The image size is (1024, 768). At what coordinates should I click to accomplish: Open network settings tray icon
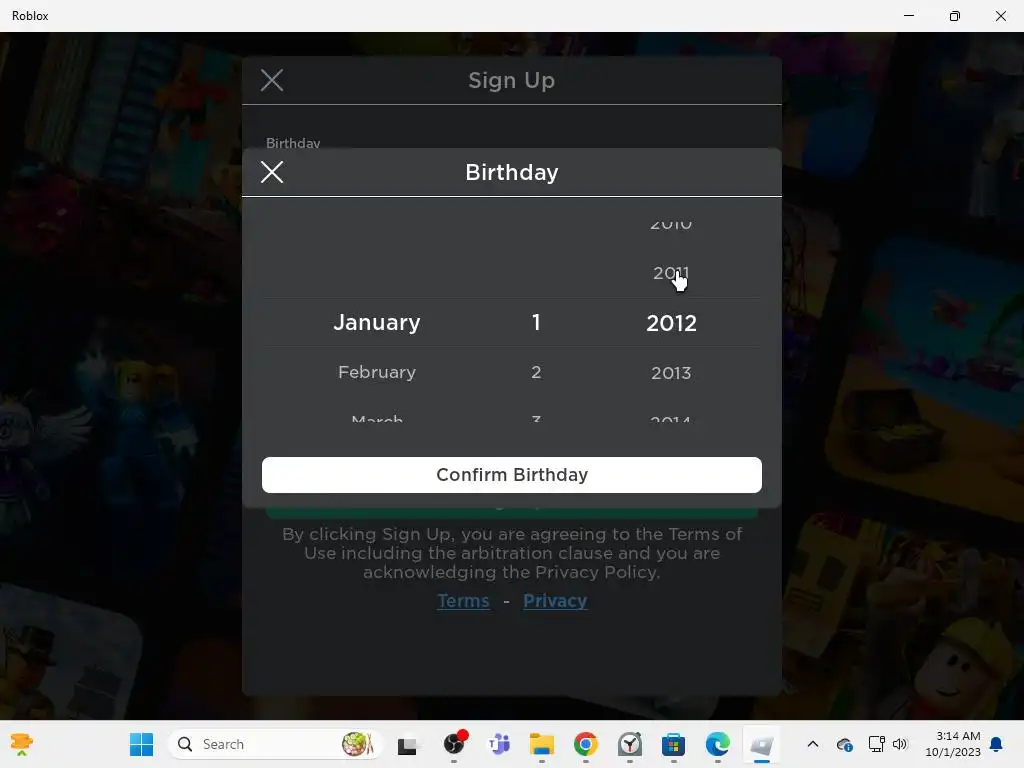(876, 744)
